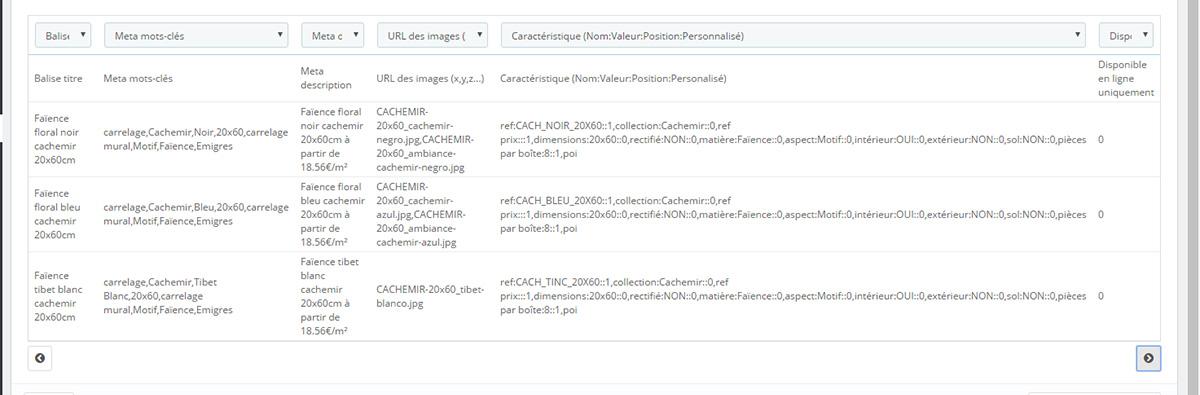Click the Meta description column header

[x=326, y=78]
